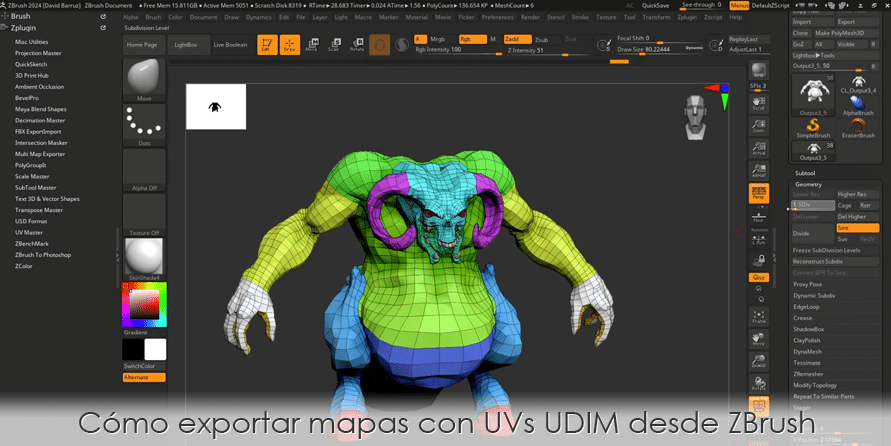Screen dimensions: 891x446
Task: Open the Zscript menu
Action: pos(713,17)
